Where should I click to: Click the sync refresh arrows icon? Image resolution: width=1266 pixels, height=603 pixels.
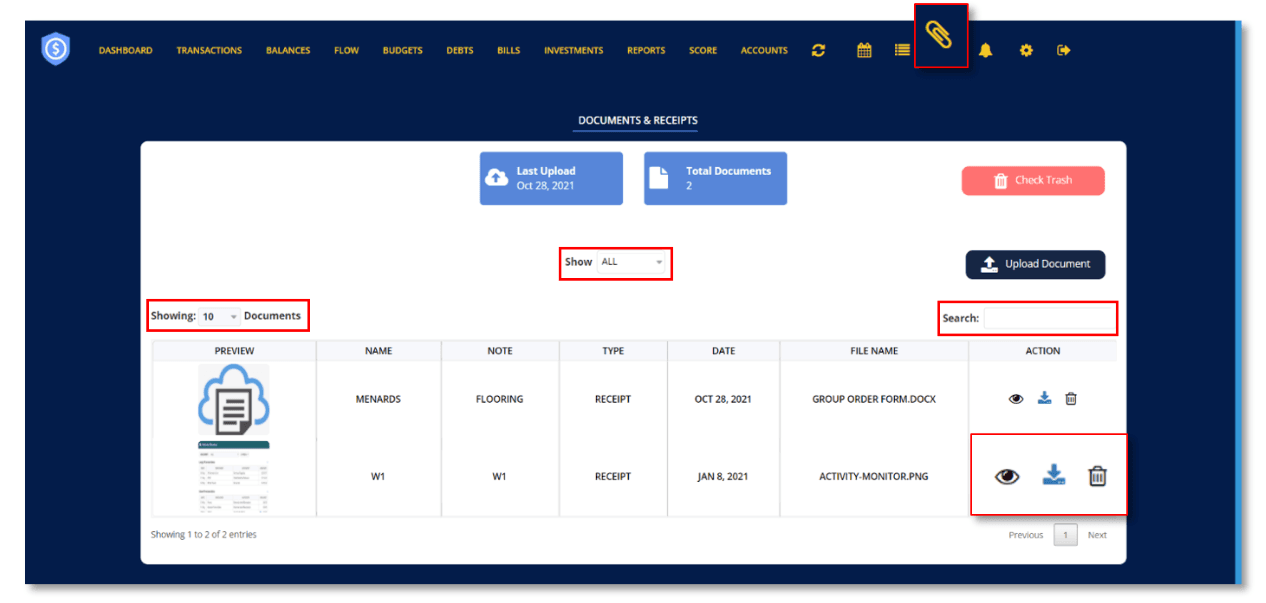tap(819, 50)
